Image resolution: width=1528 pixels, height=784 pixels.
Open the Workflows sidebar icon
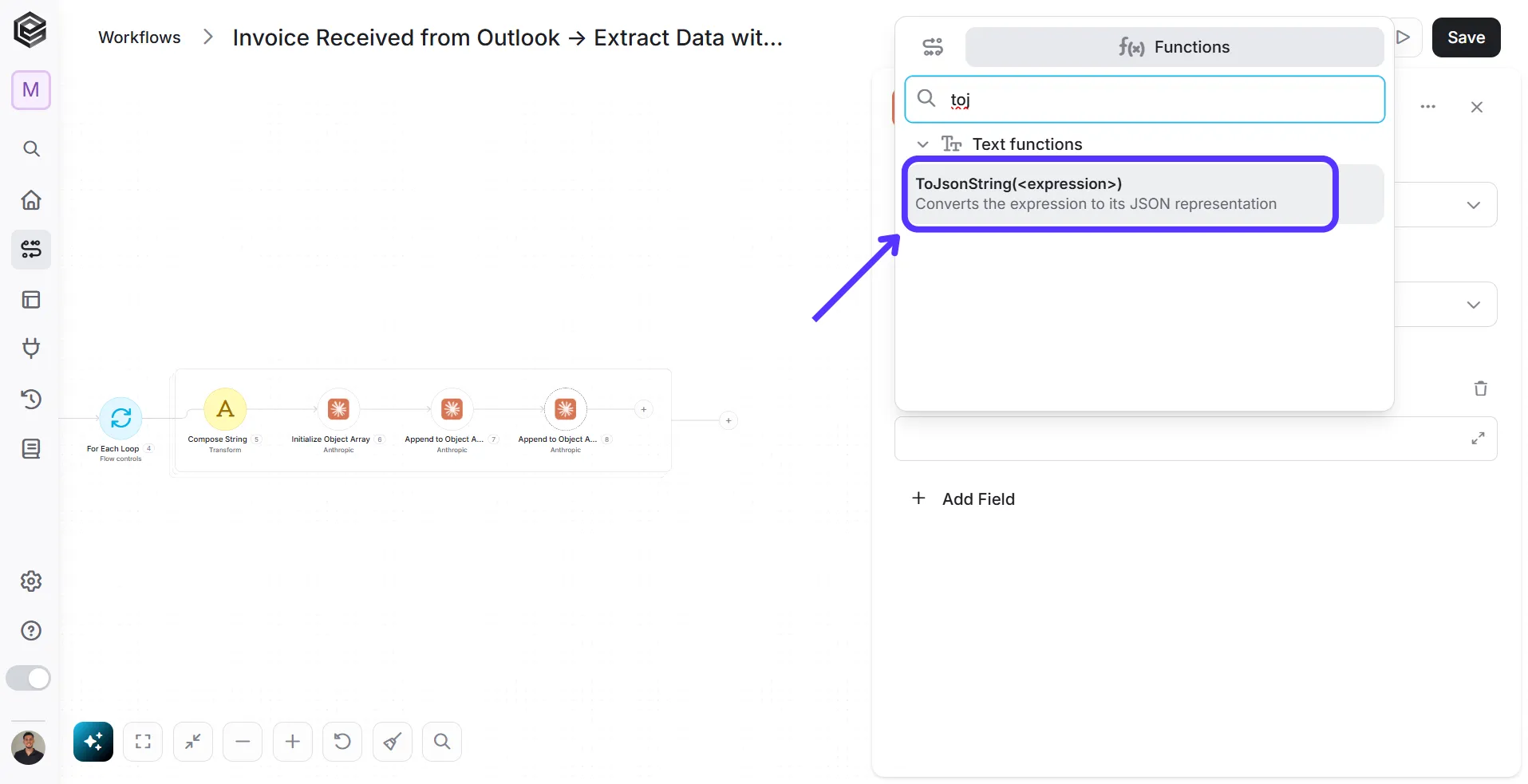pyautogui.click(x=31, y=250)
